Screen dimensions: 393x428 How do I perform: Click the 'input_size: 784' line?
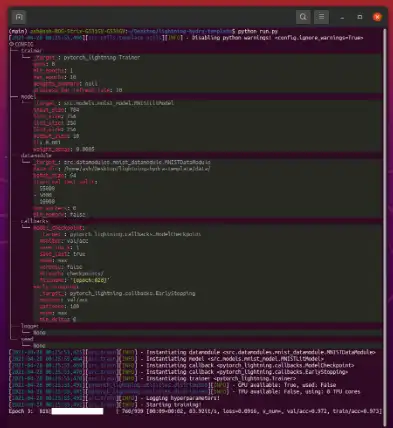coord(56,110)
